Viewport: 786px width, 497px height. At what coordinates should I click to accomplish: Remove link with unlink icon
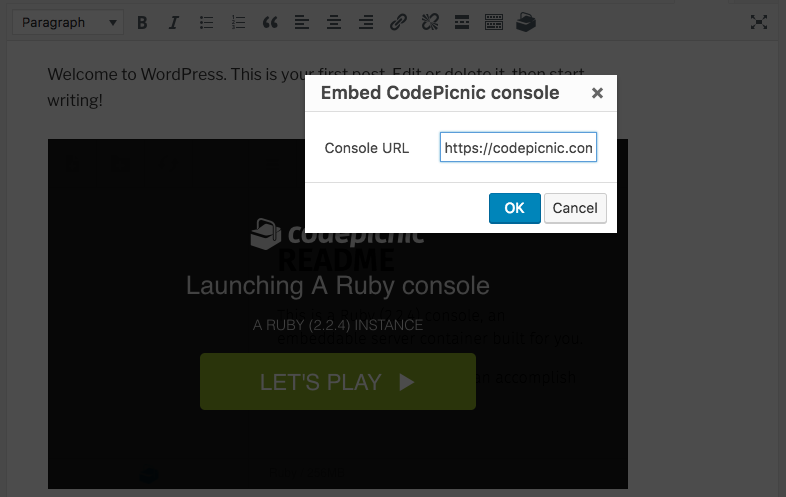[x=430, y=23]
